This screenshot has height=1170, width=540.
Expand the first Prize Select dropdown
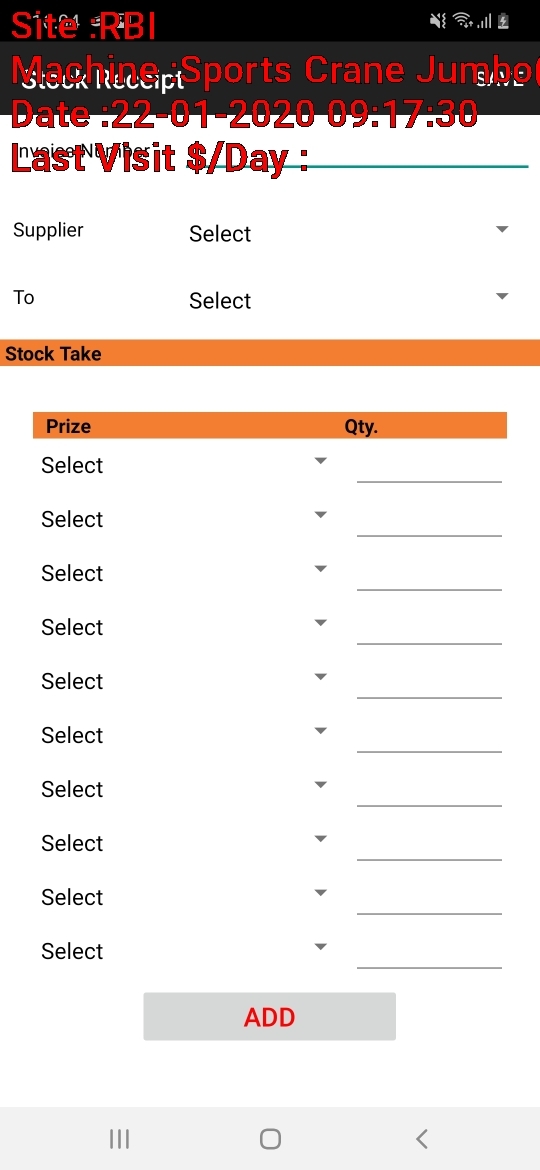click(x=184, y=464)
